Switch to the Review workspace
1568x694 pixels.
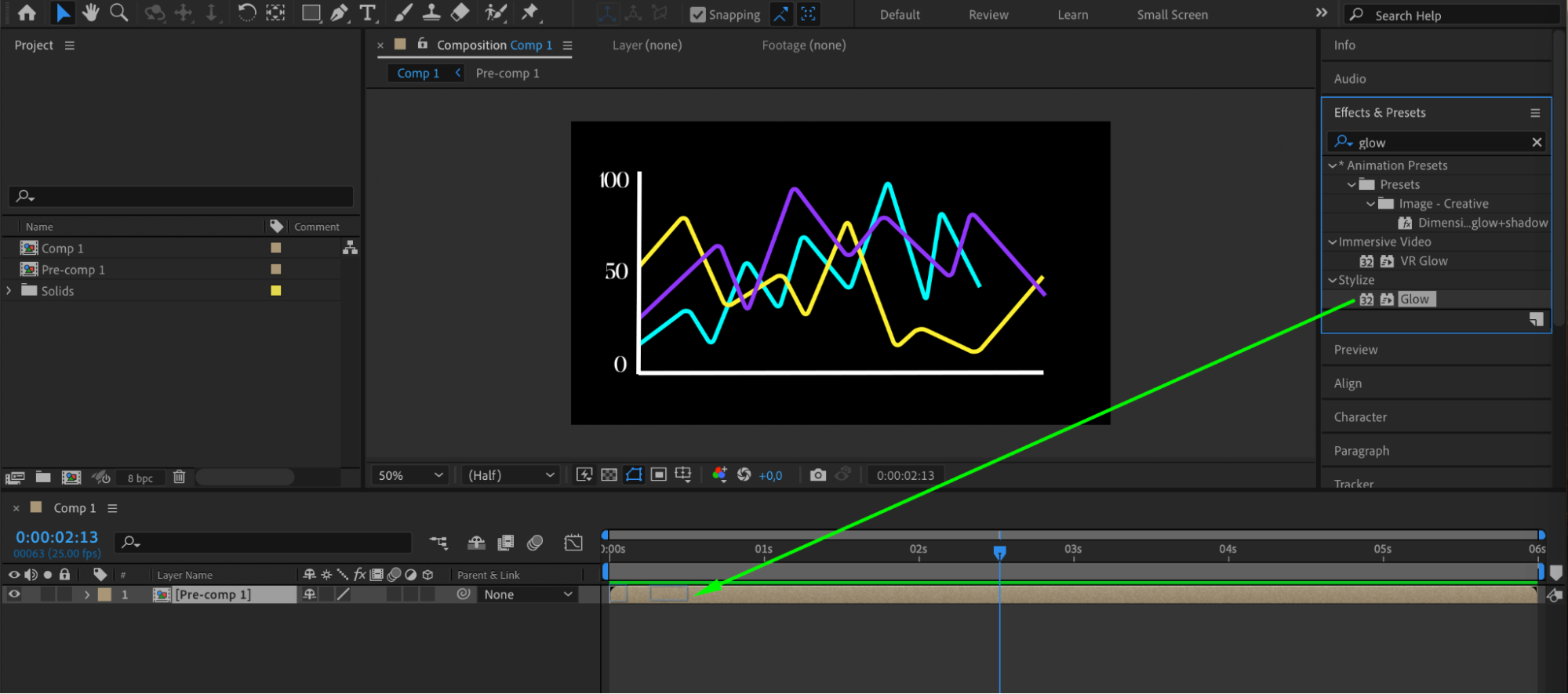coord(988,15)
